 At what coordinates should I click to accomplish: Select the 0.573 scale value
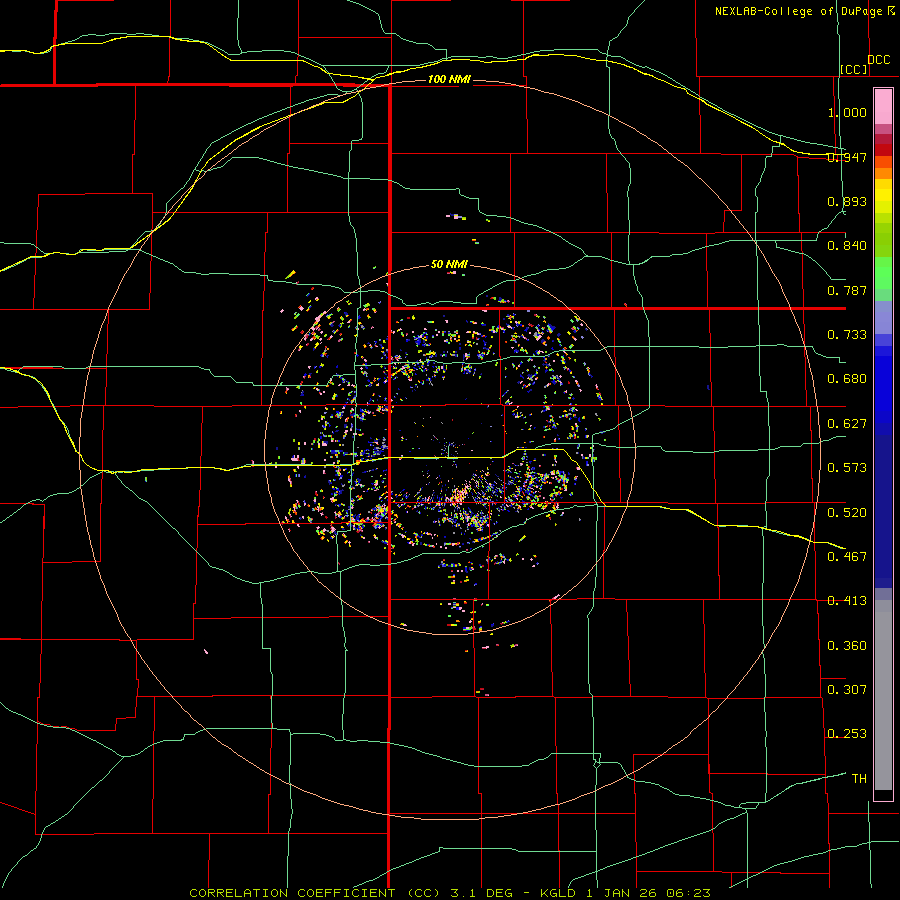click(x=847, y=468)
